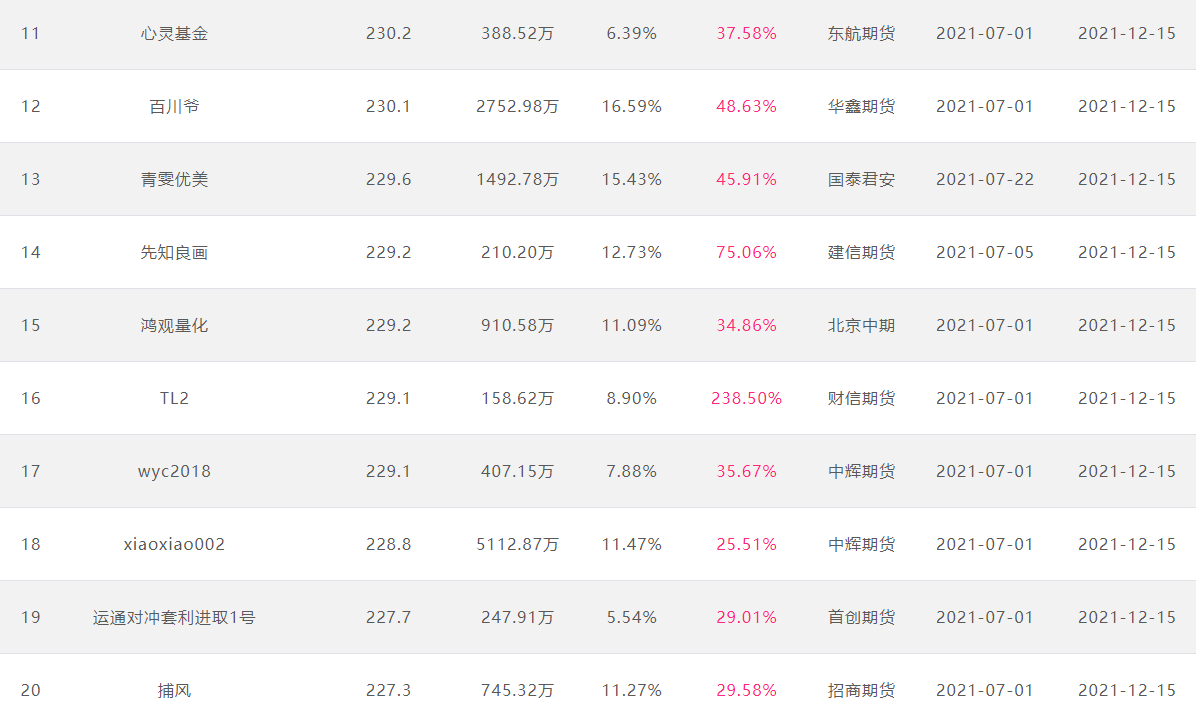
Task: Select the 5112.87万 net asset cell
Action: [517, 545]
